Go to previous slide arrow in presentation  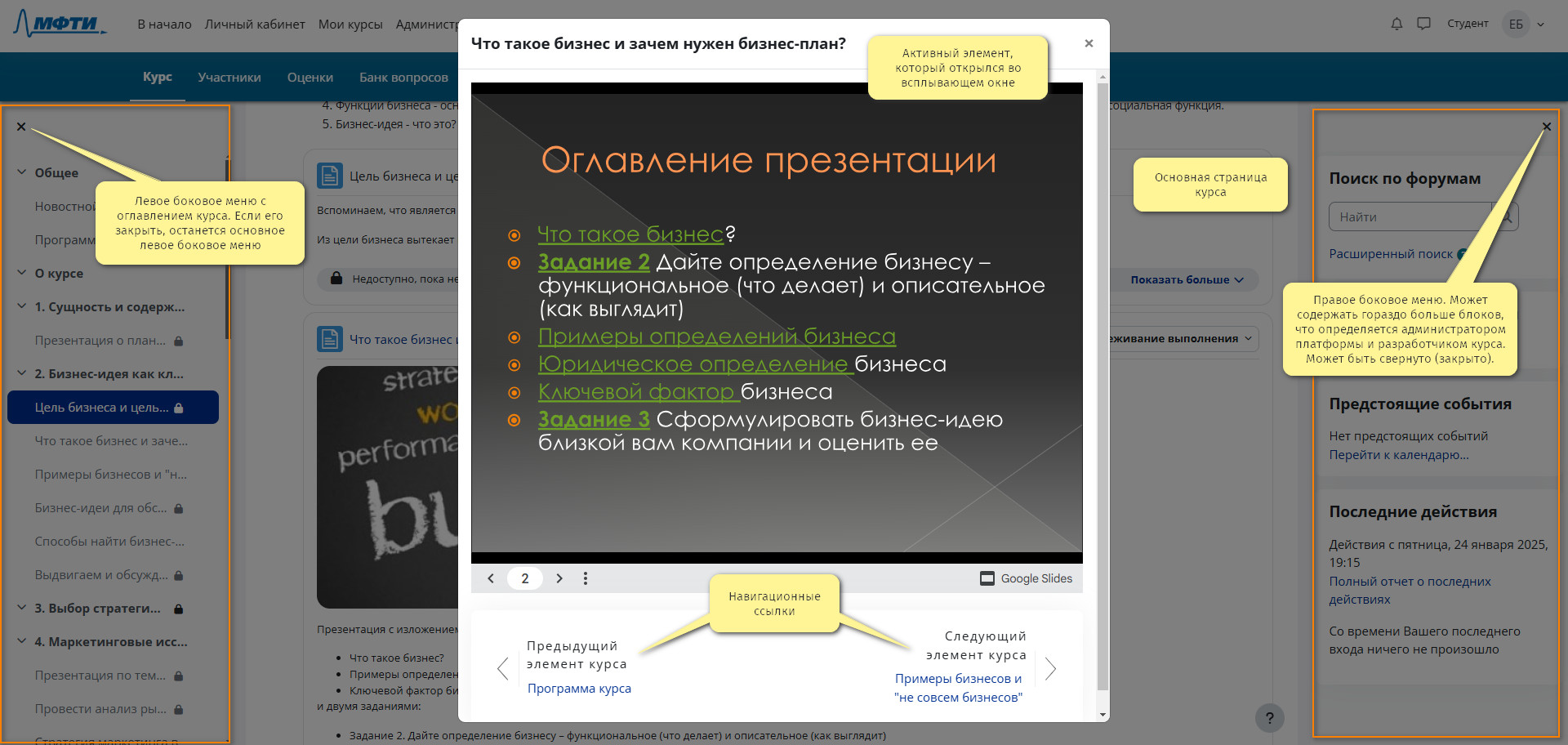pyautogui.click(x=491, y=578)
